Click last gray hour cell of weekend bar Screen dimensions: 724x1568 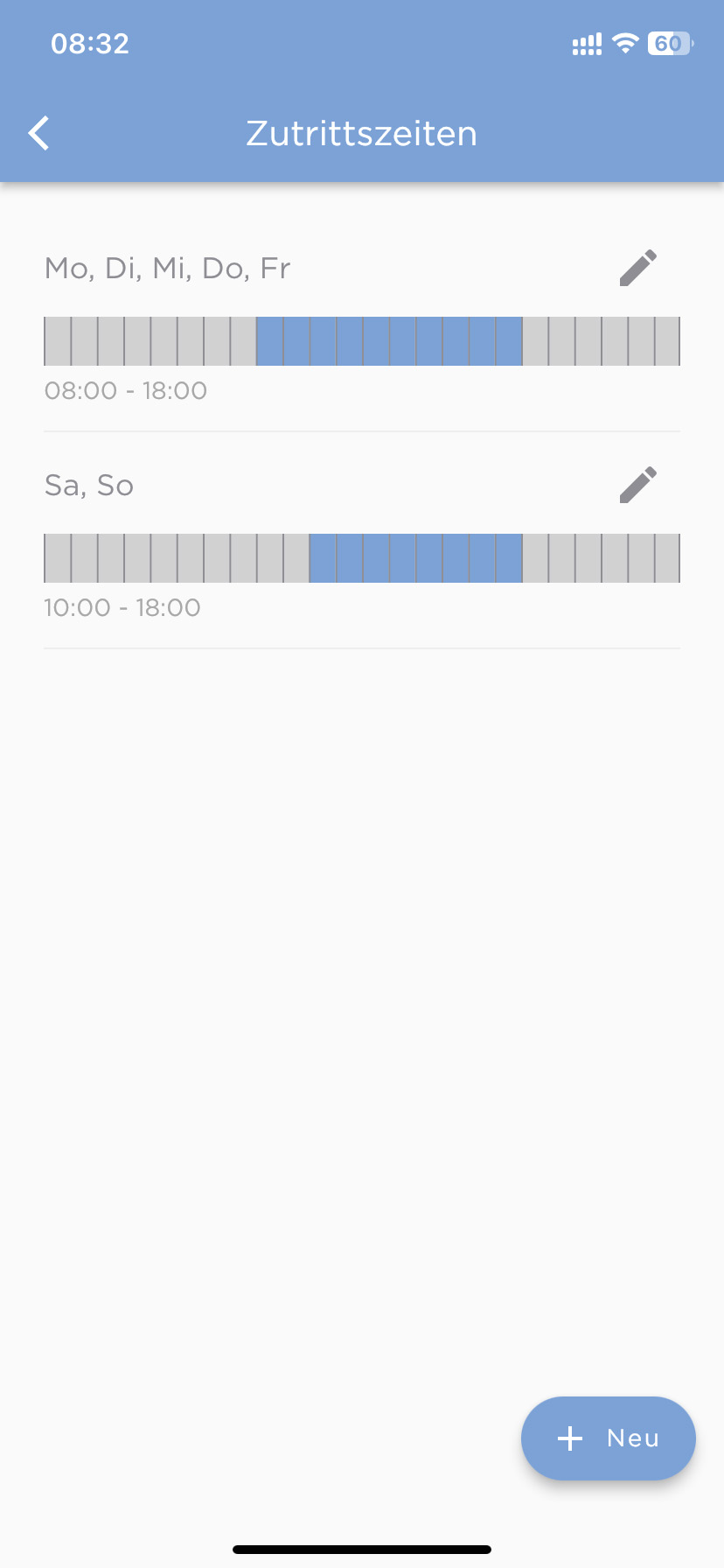coord(667,558)
